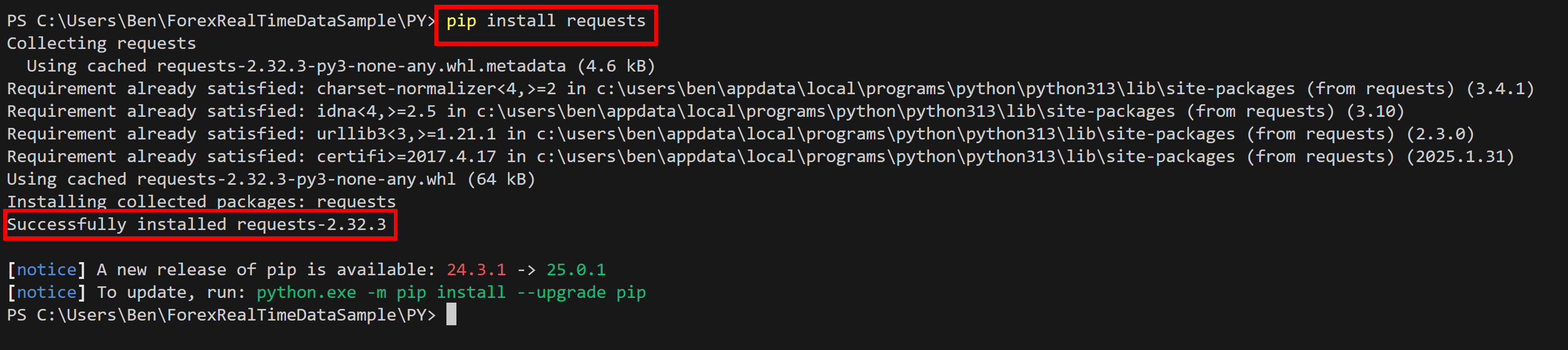
Task: Place cursor at the blinking terminal caret
Action: tap(451, 315)
